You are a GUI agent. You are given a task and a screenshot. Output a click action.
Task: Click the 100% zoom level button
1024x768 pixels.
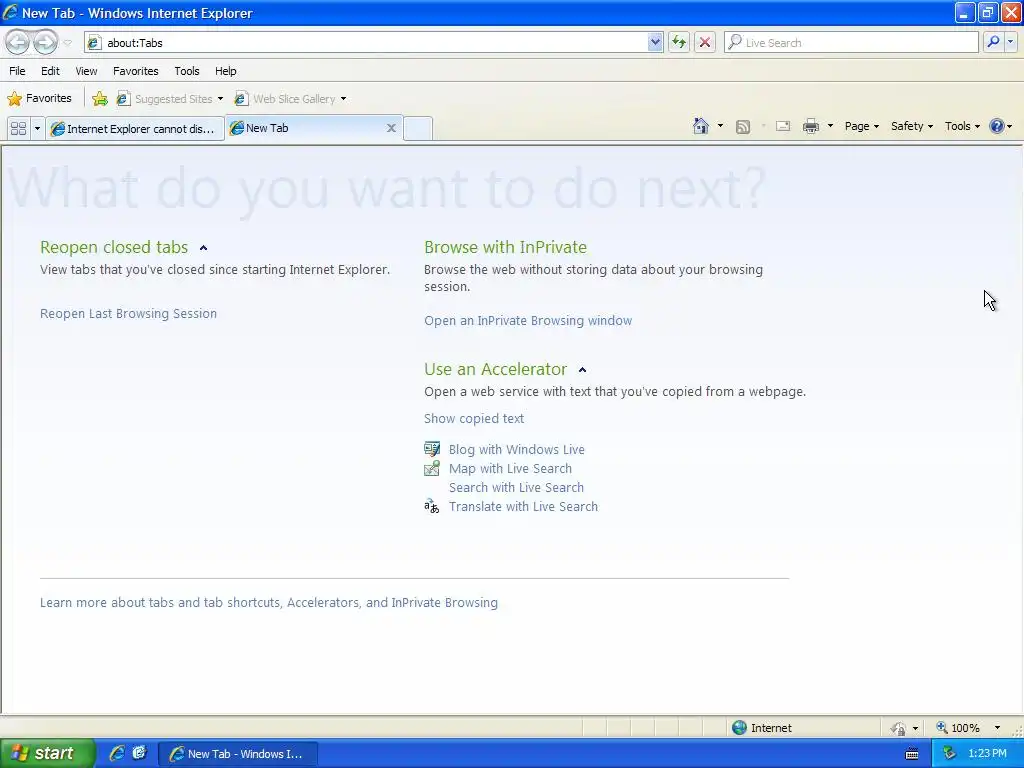(x=959, y=728)
